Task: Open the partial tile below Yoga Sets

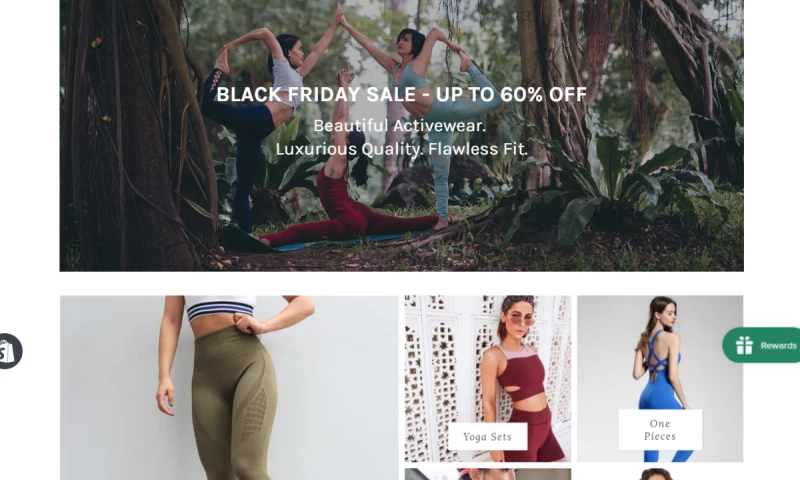Action: 488,474
